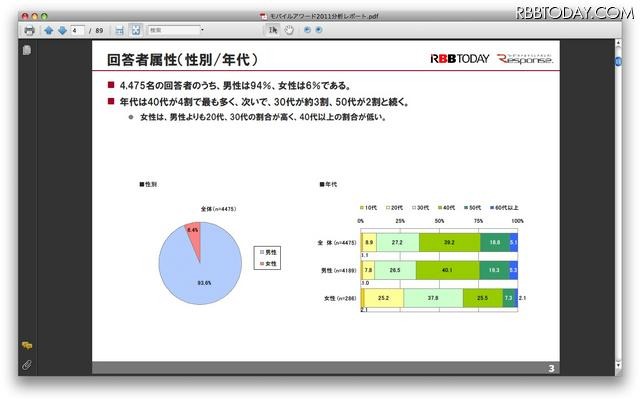Click the slide page number 3 in footer
The height and width of the screenshot is (400, 640).
point(551,369)
